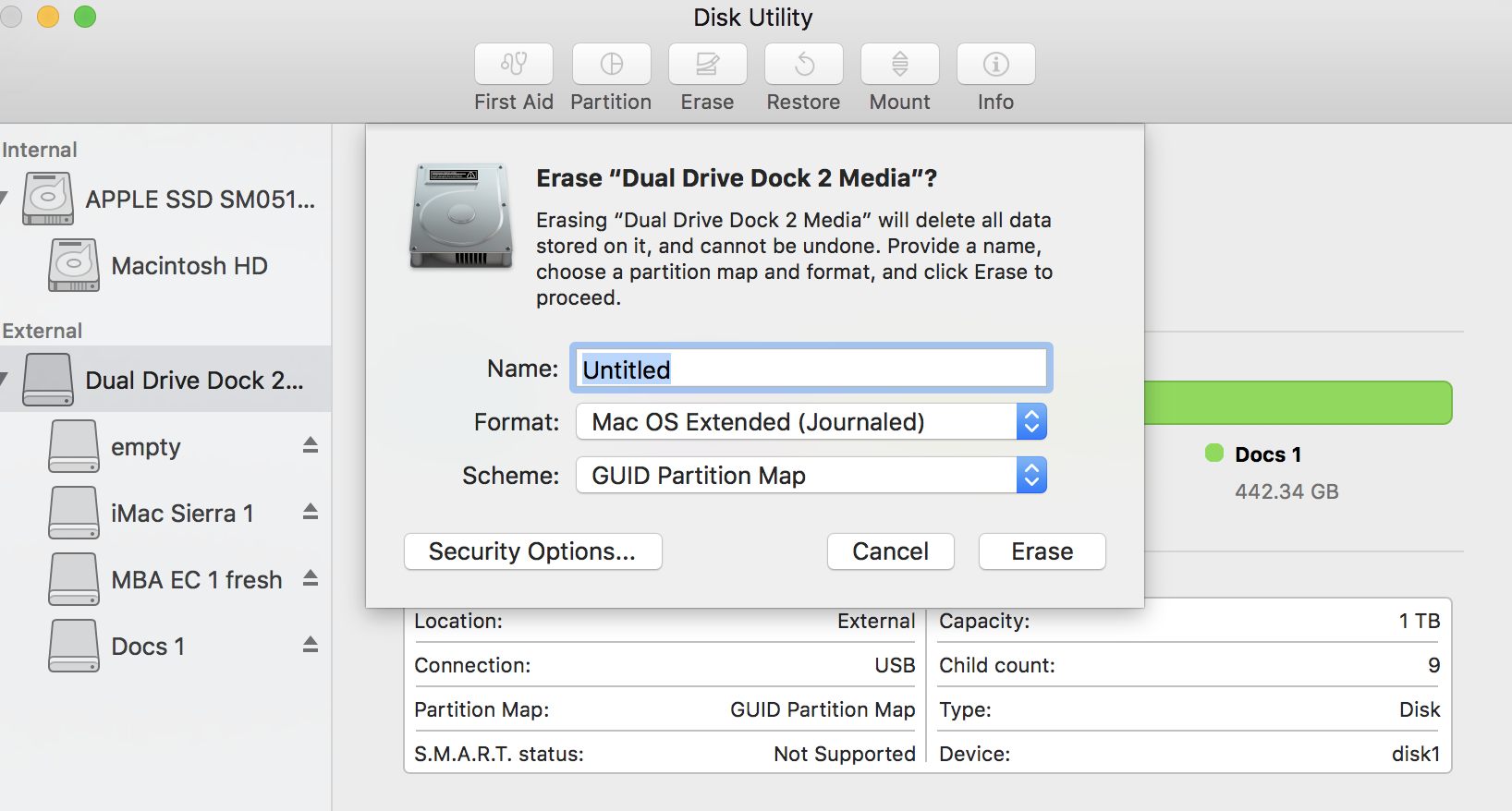Eject the empty volume
Screen dimensions: 1512x811
click(311, 446)
